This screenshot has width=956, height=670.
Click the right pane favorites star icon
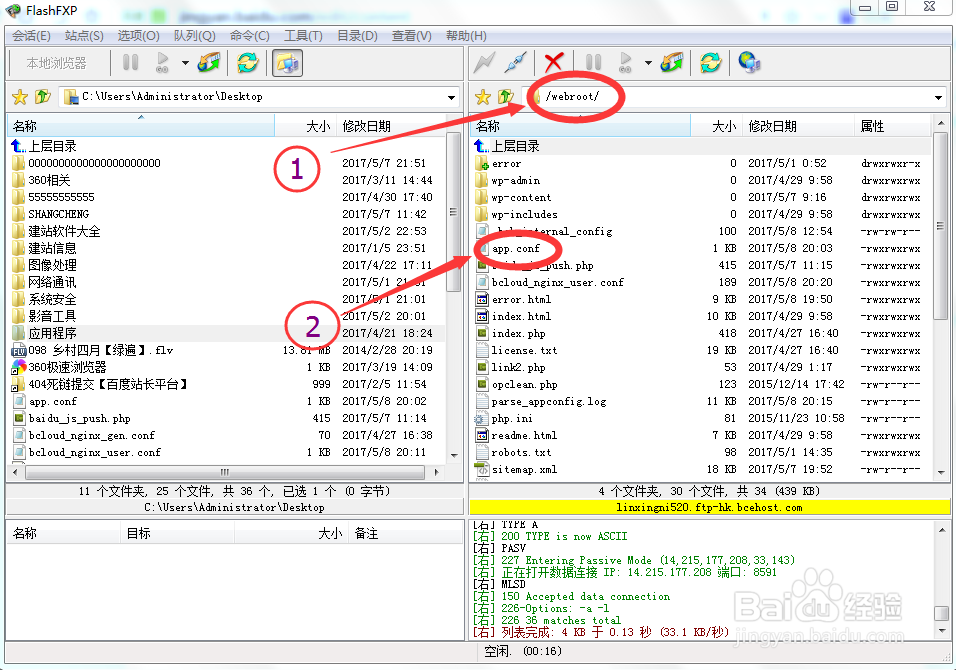[483, 96]
